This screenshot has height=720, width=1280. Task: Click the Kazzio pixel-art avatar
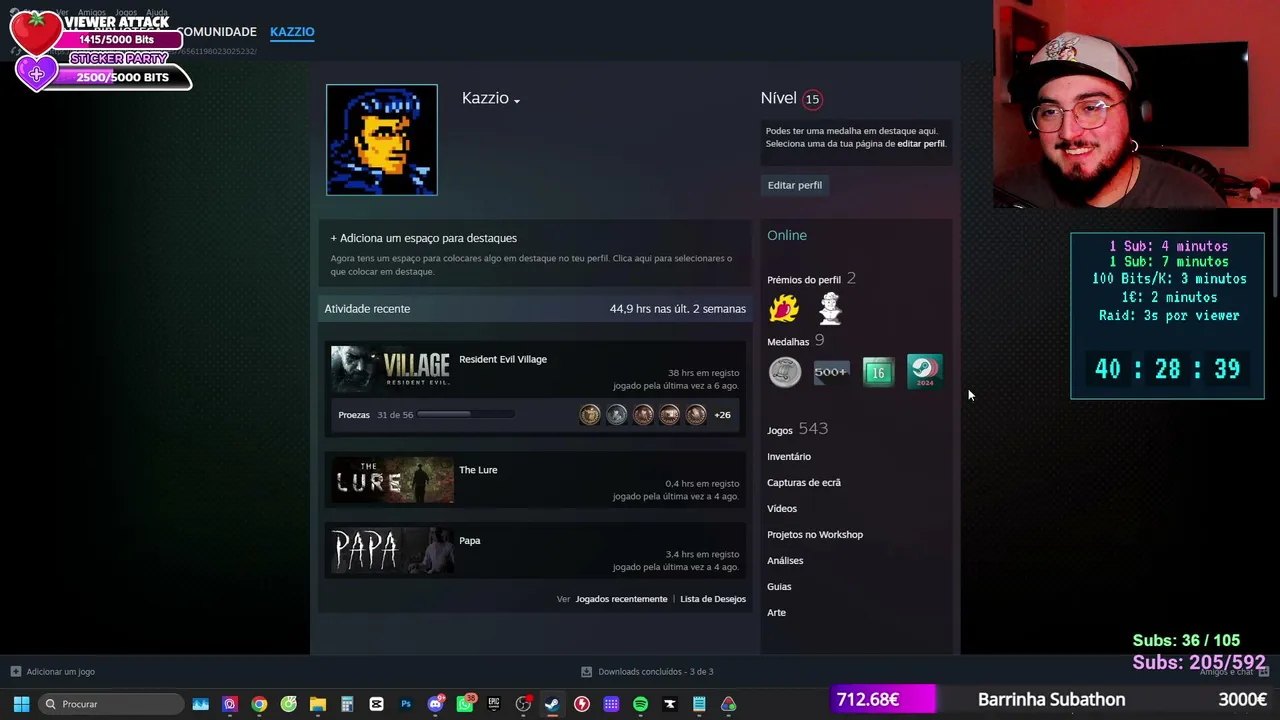pyautogui.click(x=382, y=140)
